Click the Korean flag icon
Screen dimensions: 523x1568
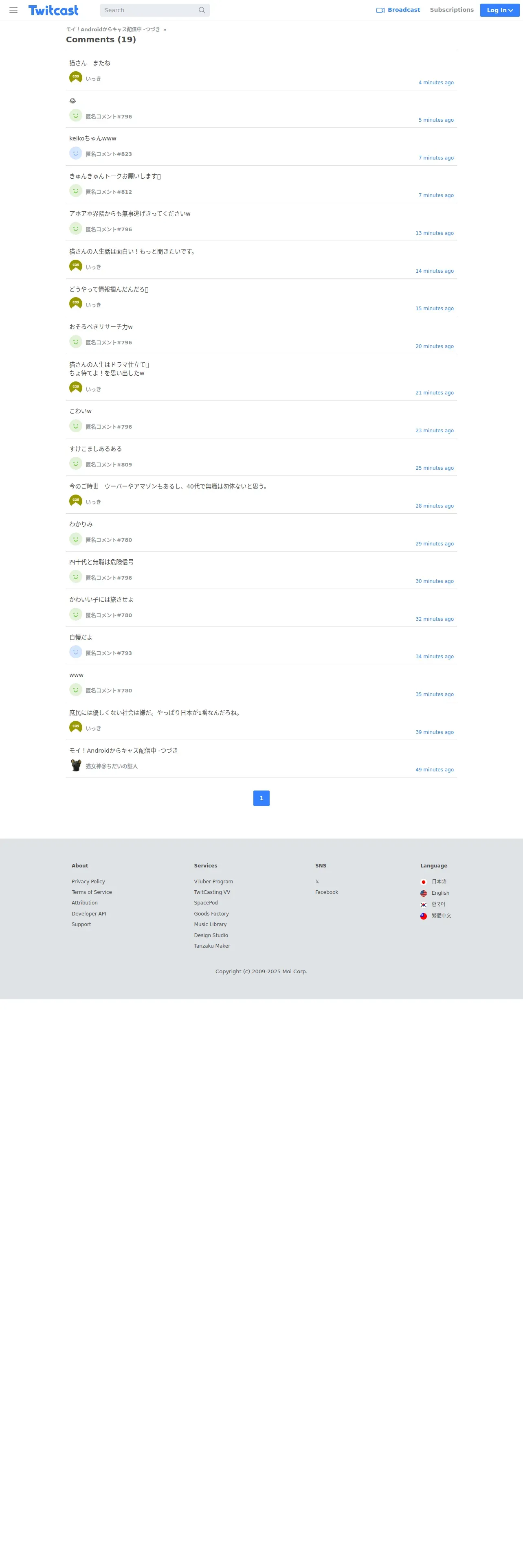coord(424,904)
